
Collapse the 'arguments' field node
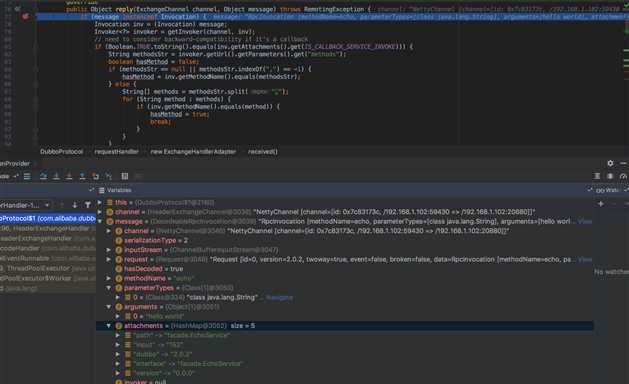pos(109,307)
